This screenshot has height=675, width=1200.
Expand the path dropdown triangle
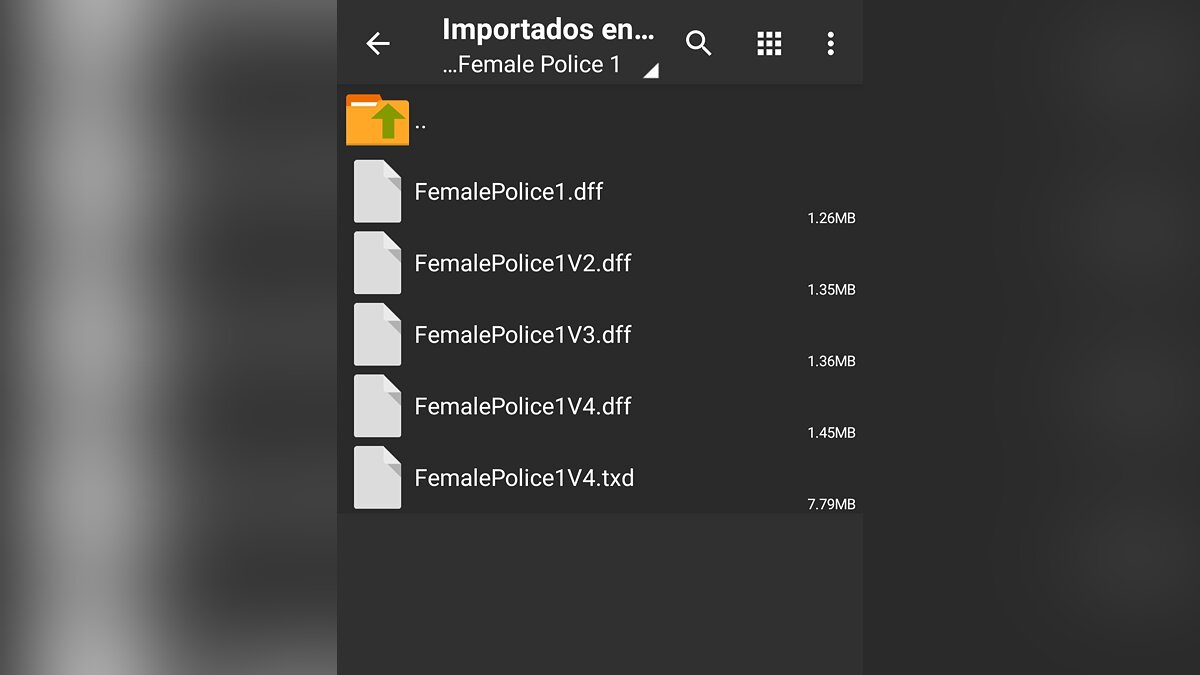651,70
